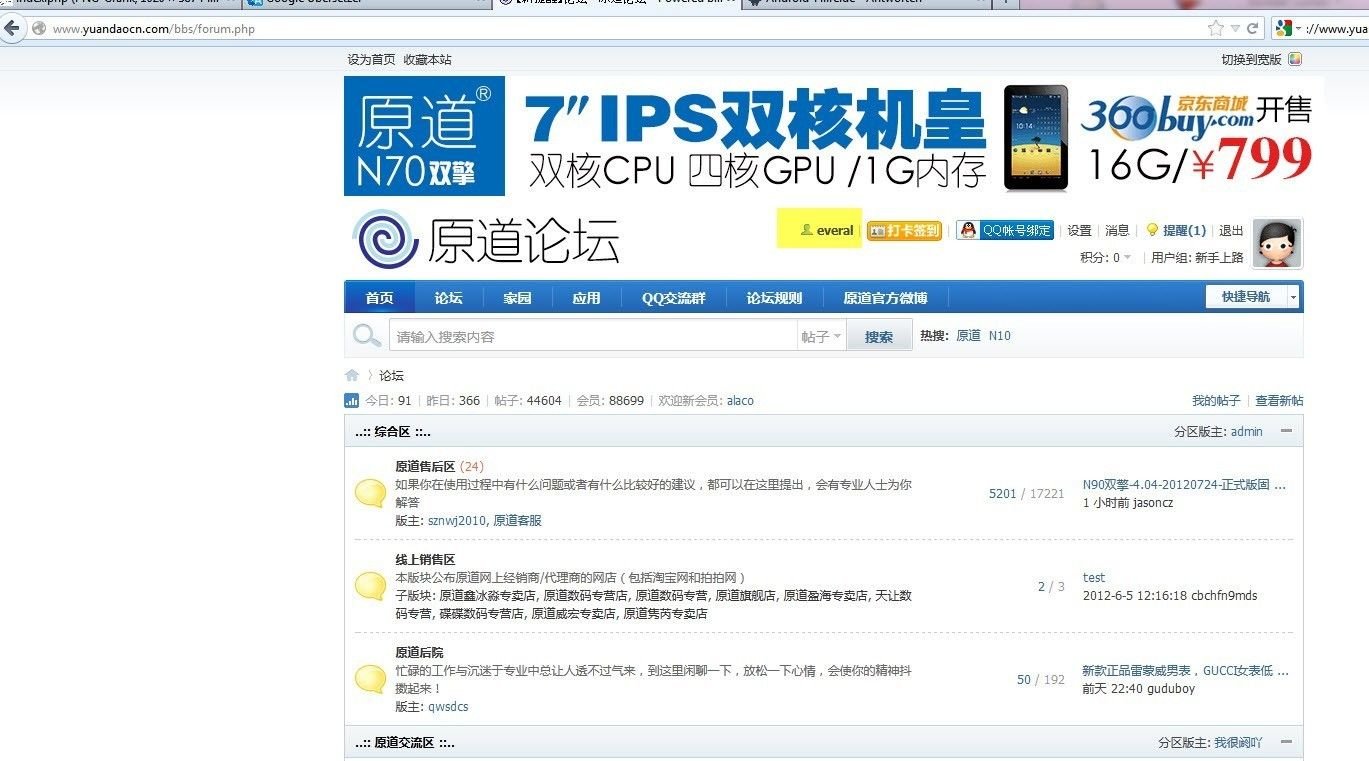
Task: Reload the page with the refresh icon
Action: point(1252,29)
